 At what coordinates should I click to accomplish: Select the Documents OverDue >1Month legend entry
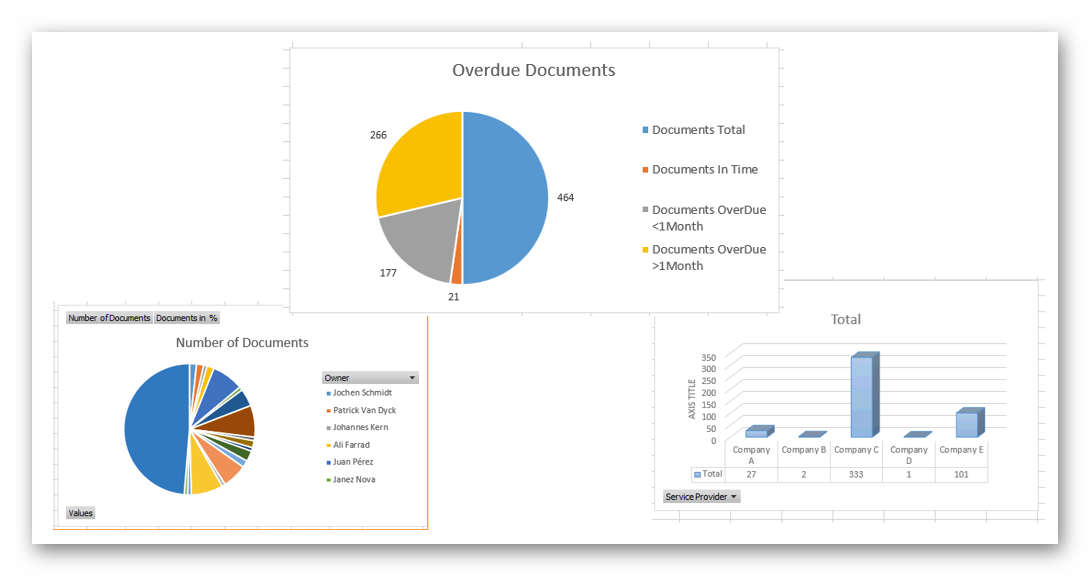pyautogui.click(x=708, y=257)
